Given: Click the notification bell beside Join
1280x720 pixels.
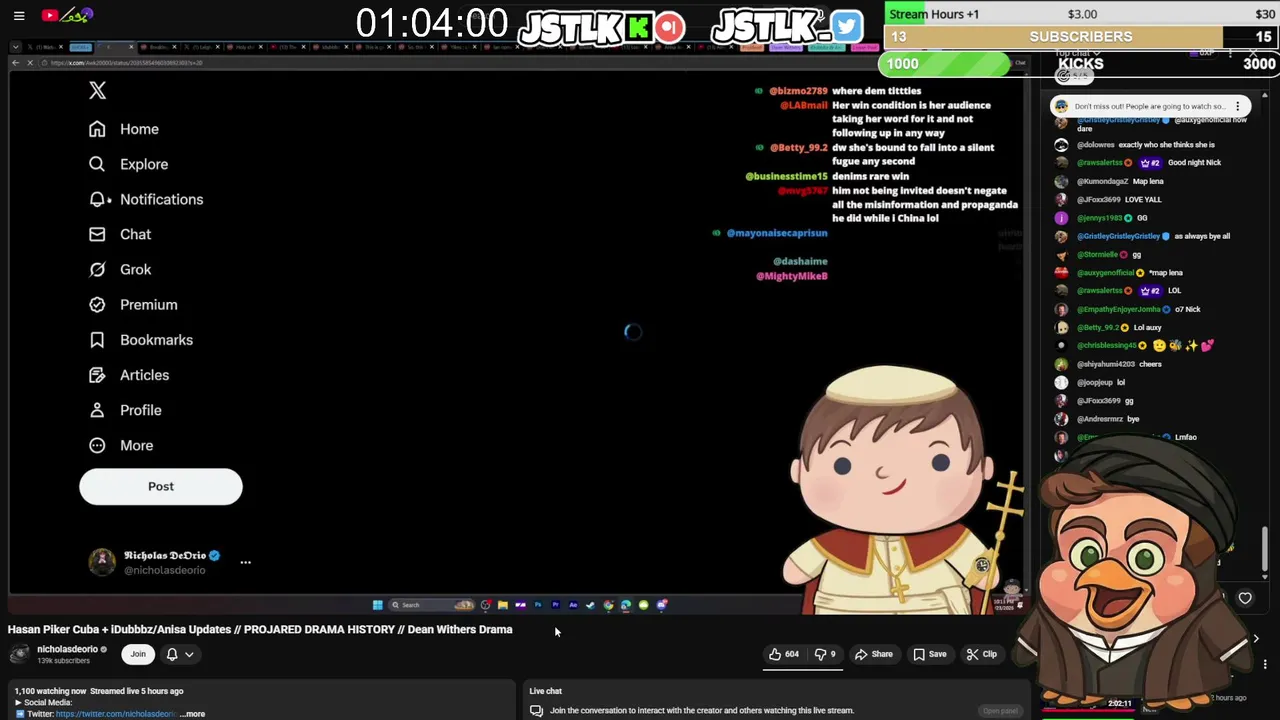Looking at the screenshot, I should pyautogui.click(x=172, y=654).
